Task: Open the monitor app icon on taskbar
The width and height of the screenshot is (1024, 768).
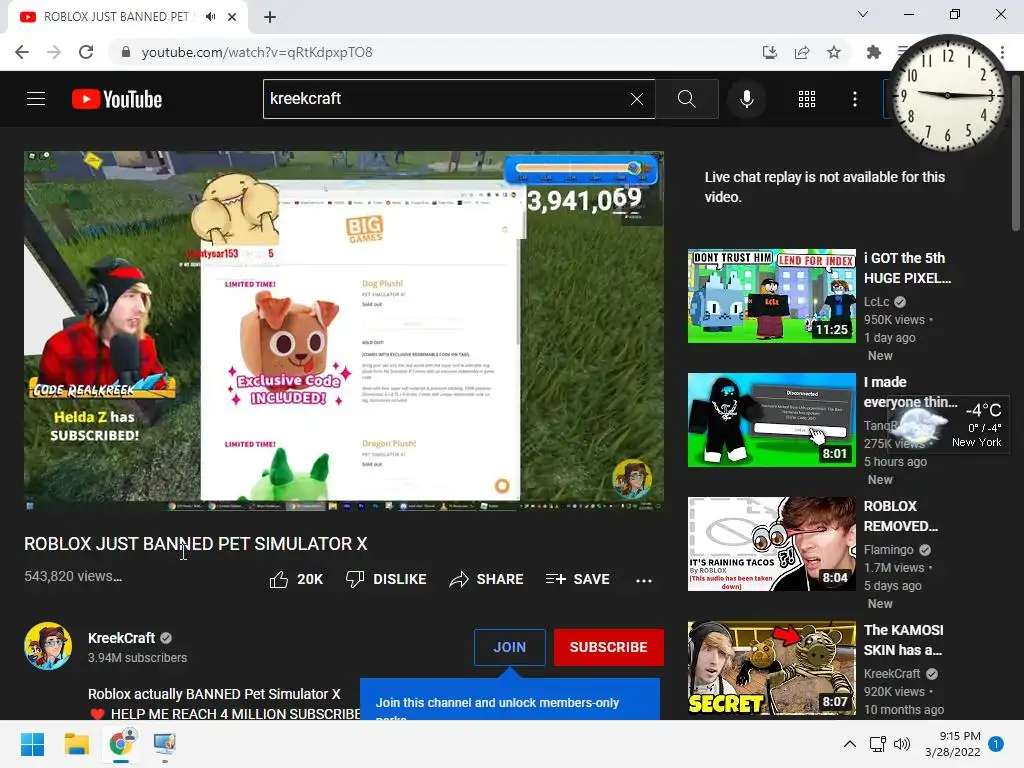Action: coord(164,744)
